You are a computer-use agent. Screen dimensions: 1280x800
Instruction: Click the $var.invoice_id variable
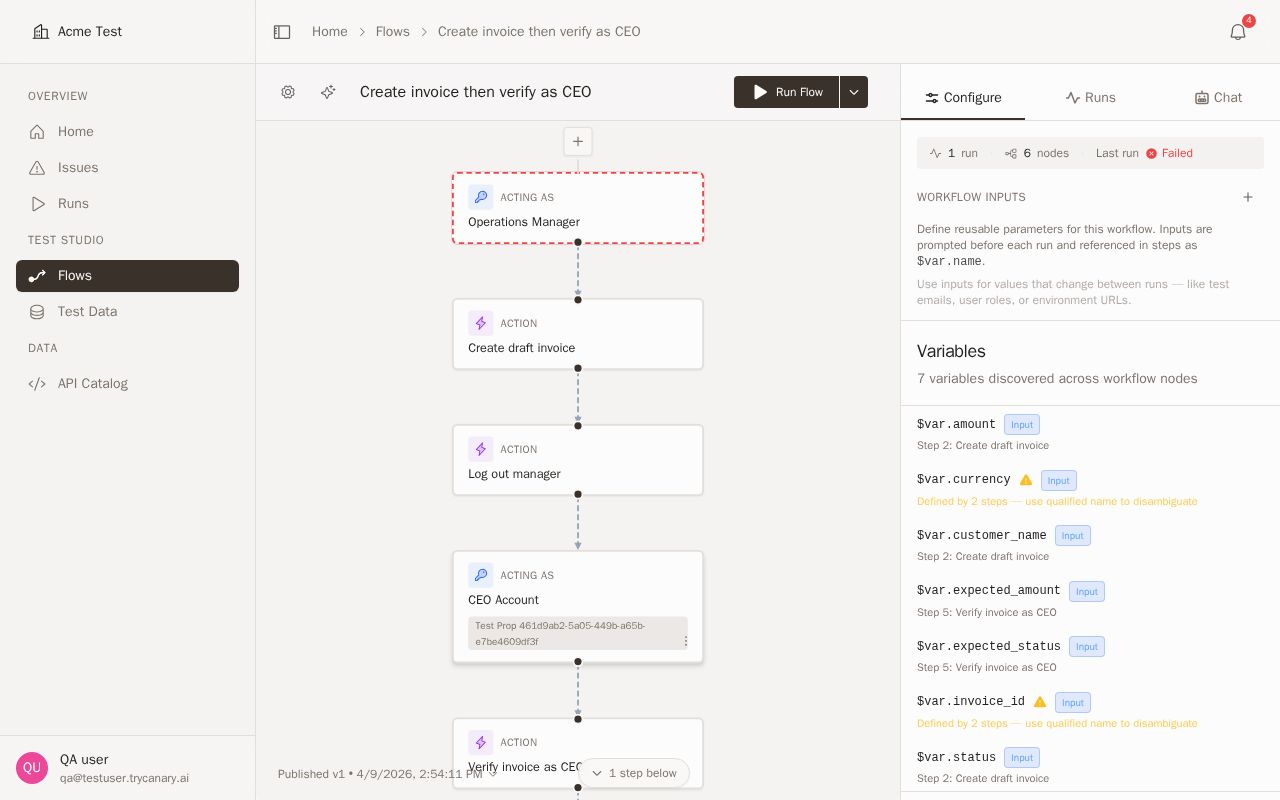tap(971, 702)
